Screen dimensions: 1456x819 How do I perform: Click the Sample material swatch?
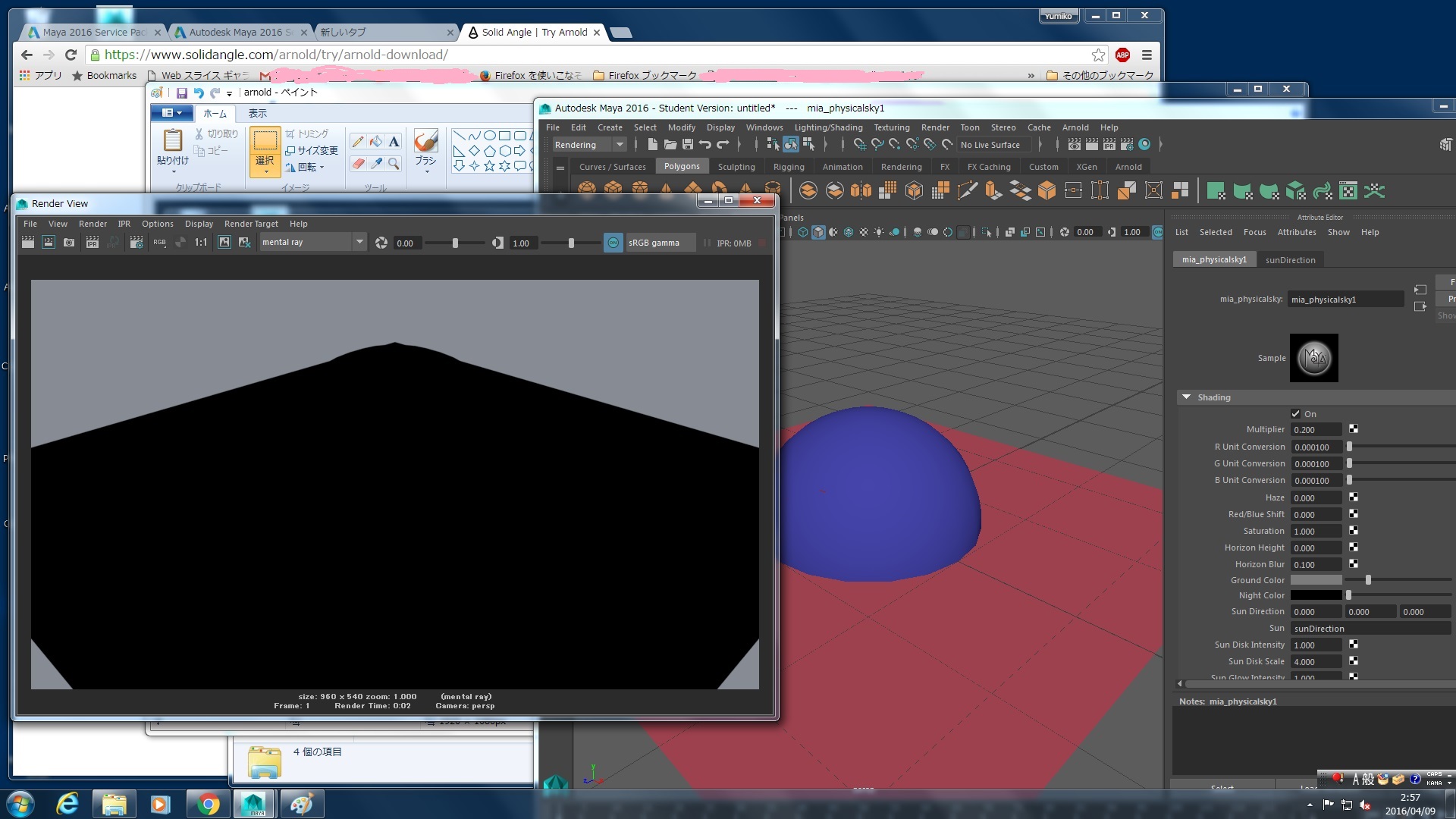pos(1314,358)
